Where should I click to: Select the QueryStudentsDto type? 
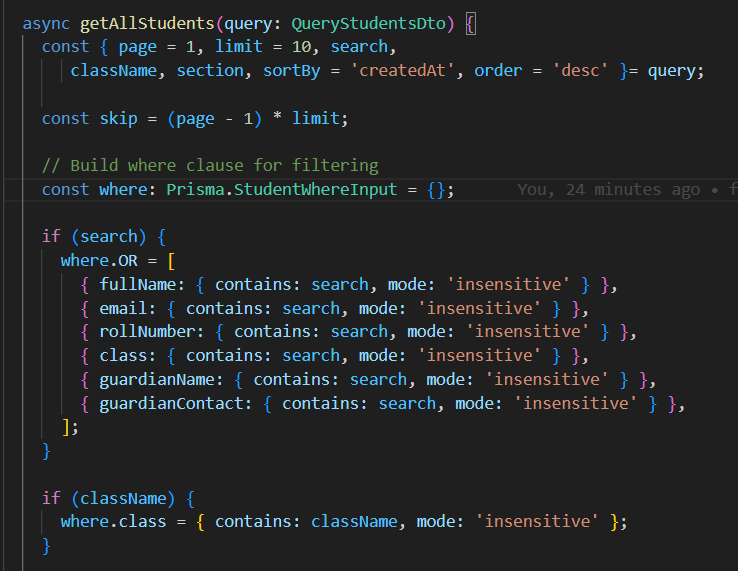(x=369, y=24)
